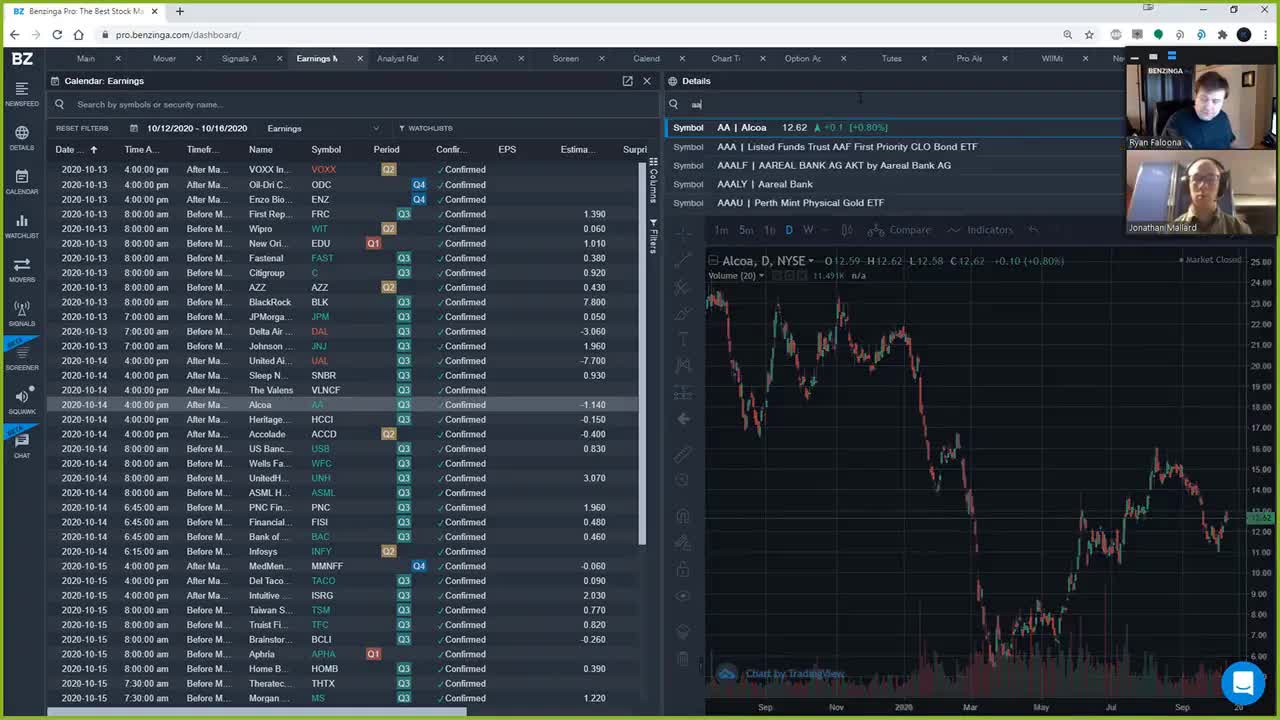Open the Filters side panel
The width and height of the screenshot is (1280, 720).
coord(653,236)
